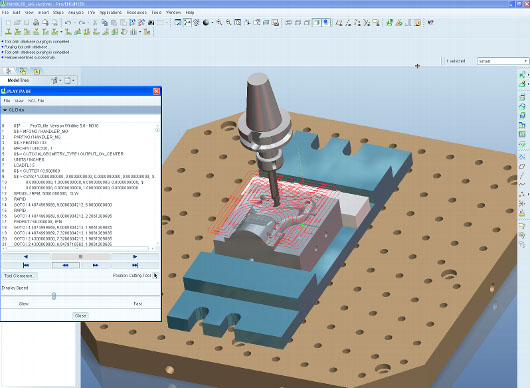
Task: Click the Zoom Out magnifier icon
Action: (229, 23)
